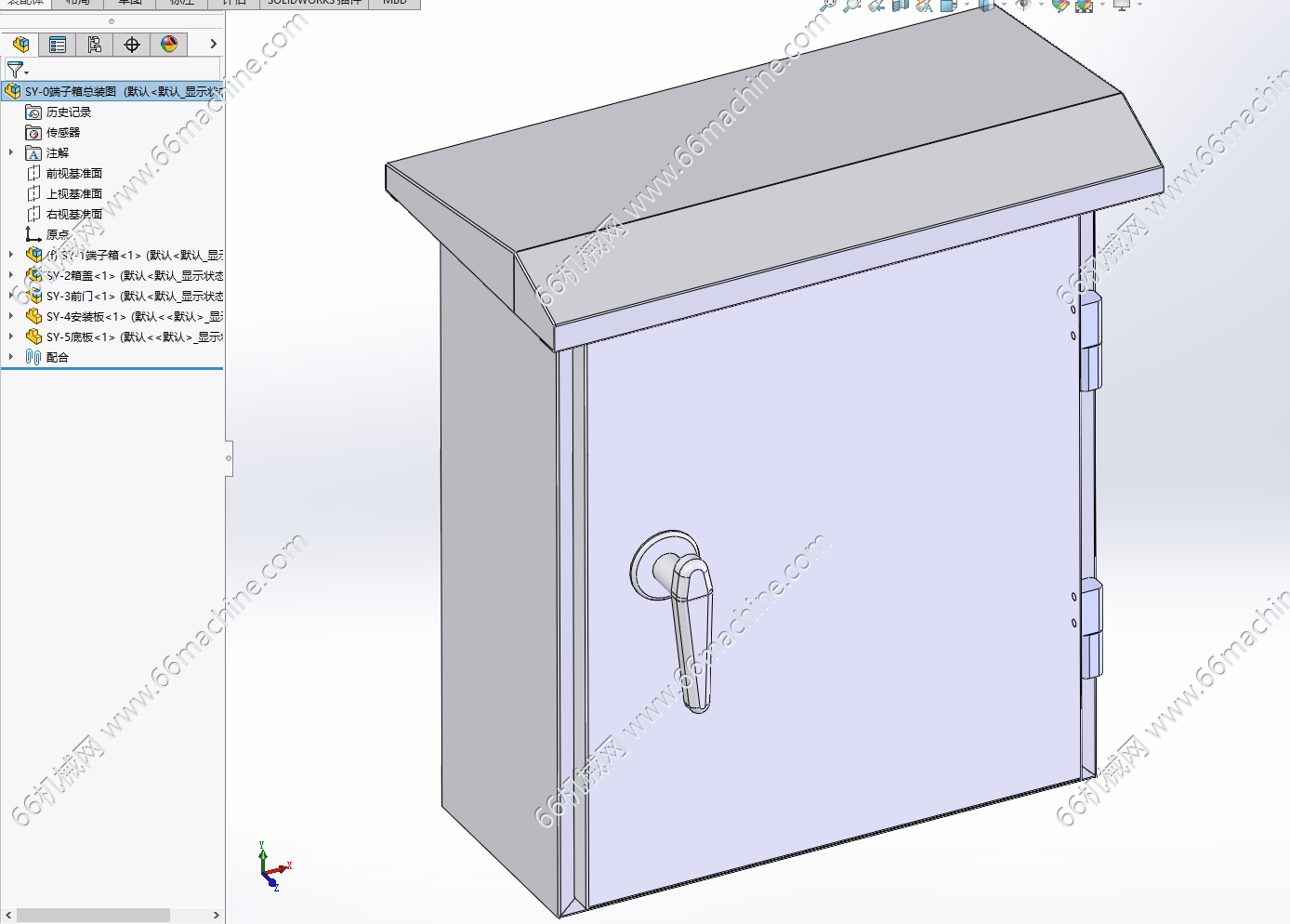Screen dimensions: 1290x924
Task: Click the tree's horizontal scrollbar left arrow
Action: tap(8, 916)
